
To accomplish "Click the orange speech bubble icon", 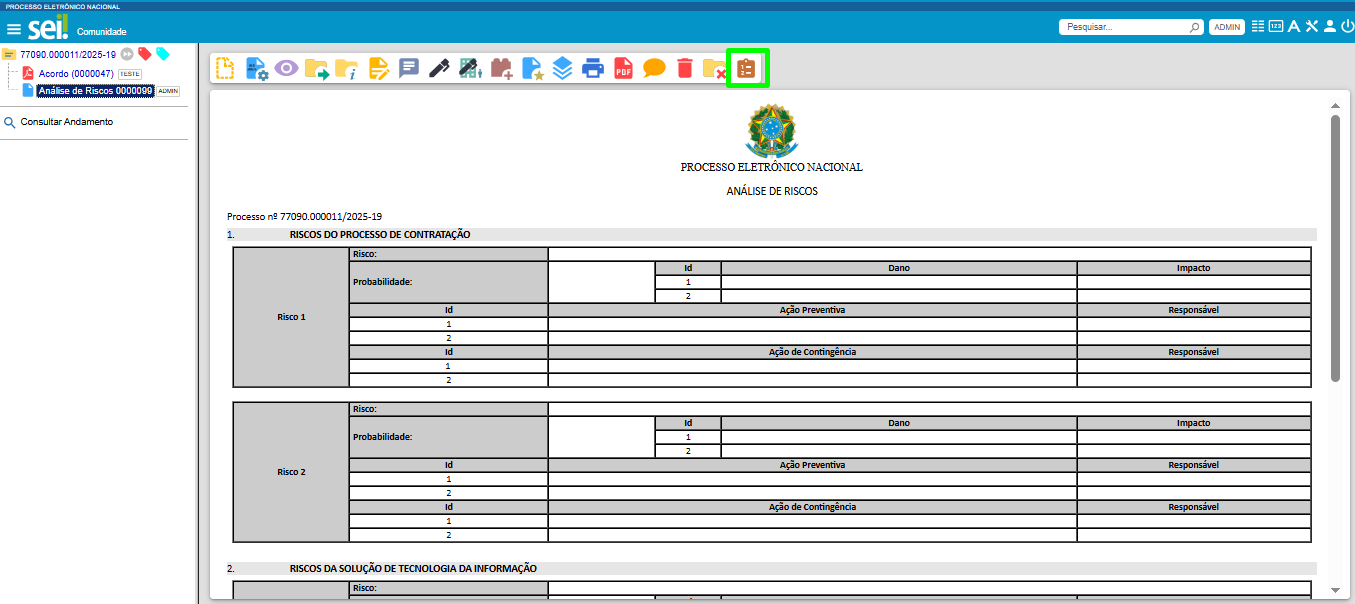I will coord(654,68).
